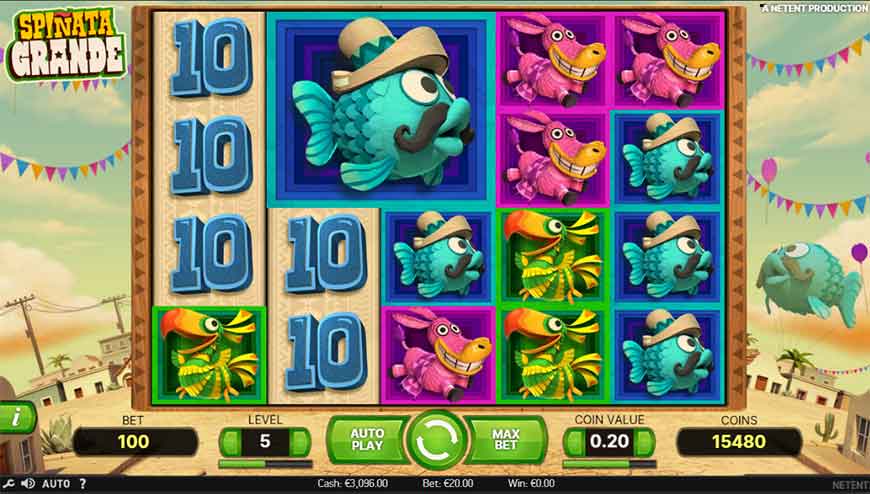870x494 pixels.
Task: Decrease the bet level with the left arrow
Action: coord(229,442)
